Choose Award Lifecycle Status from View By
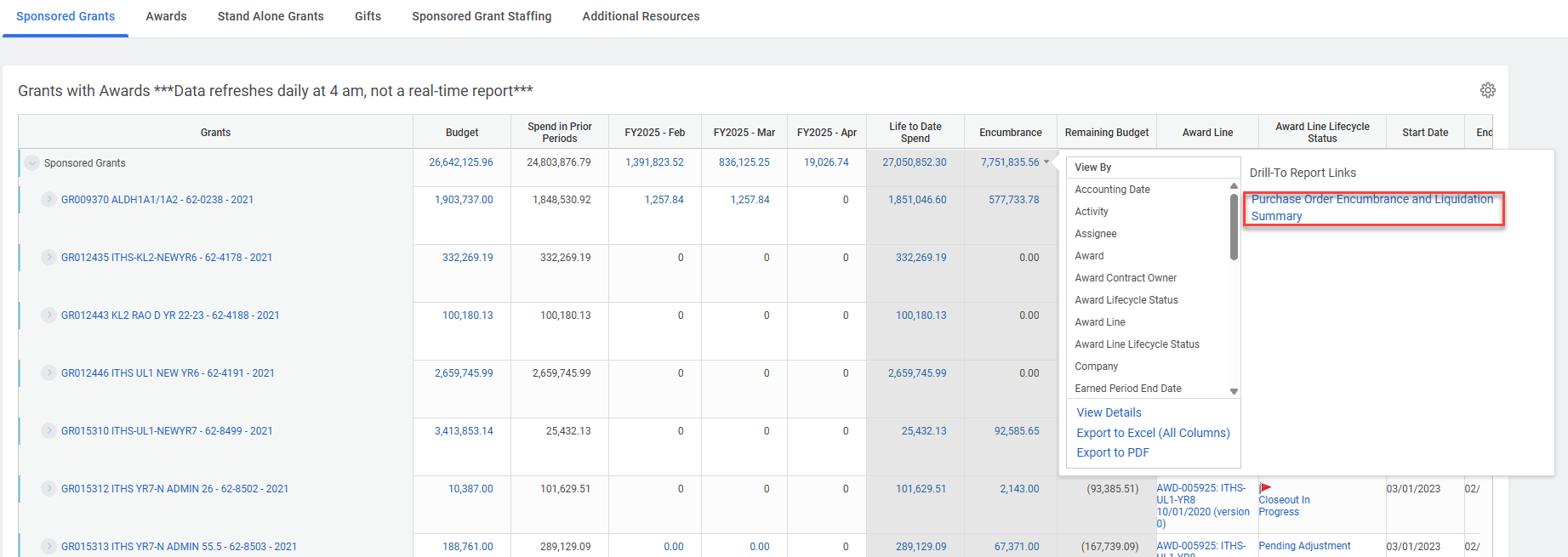1568x557 pixels. point(1126,300)
